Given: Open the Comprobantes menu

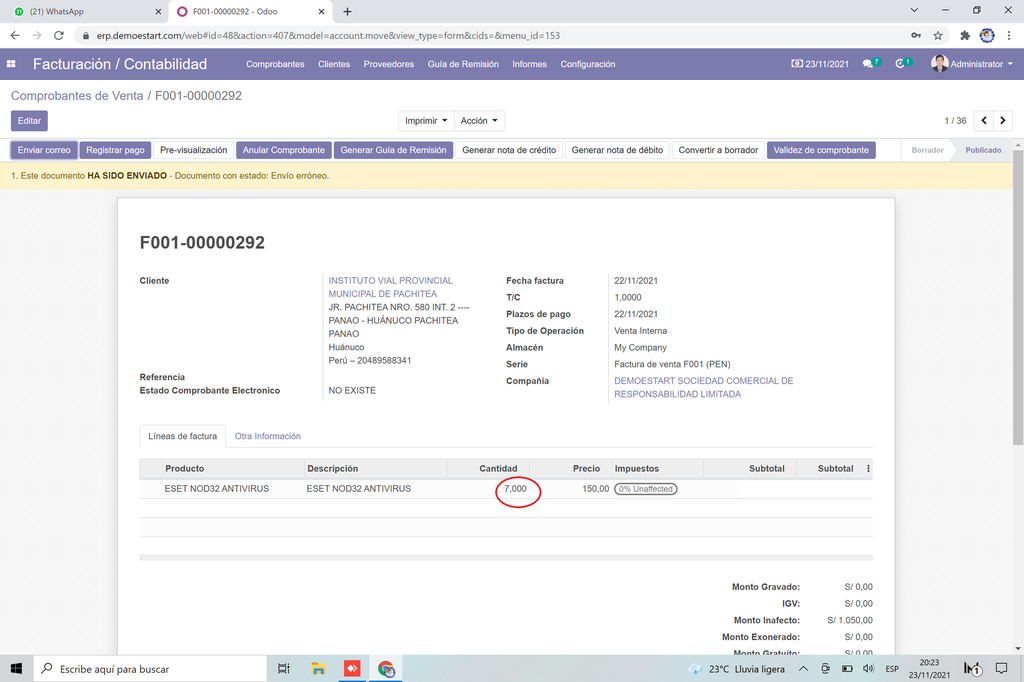Looking at the screenshot, I should (275, 64).
